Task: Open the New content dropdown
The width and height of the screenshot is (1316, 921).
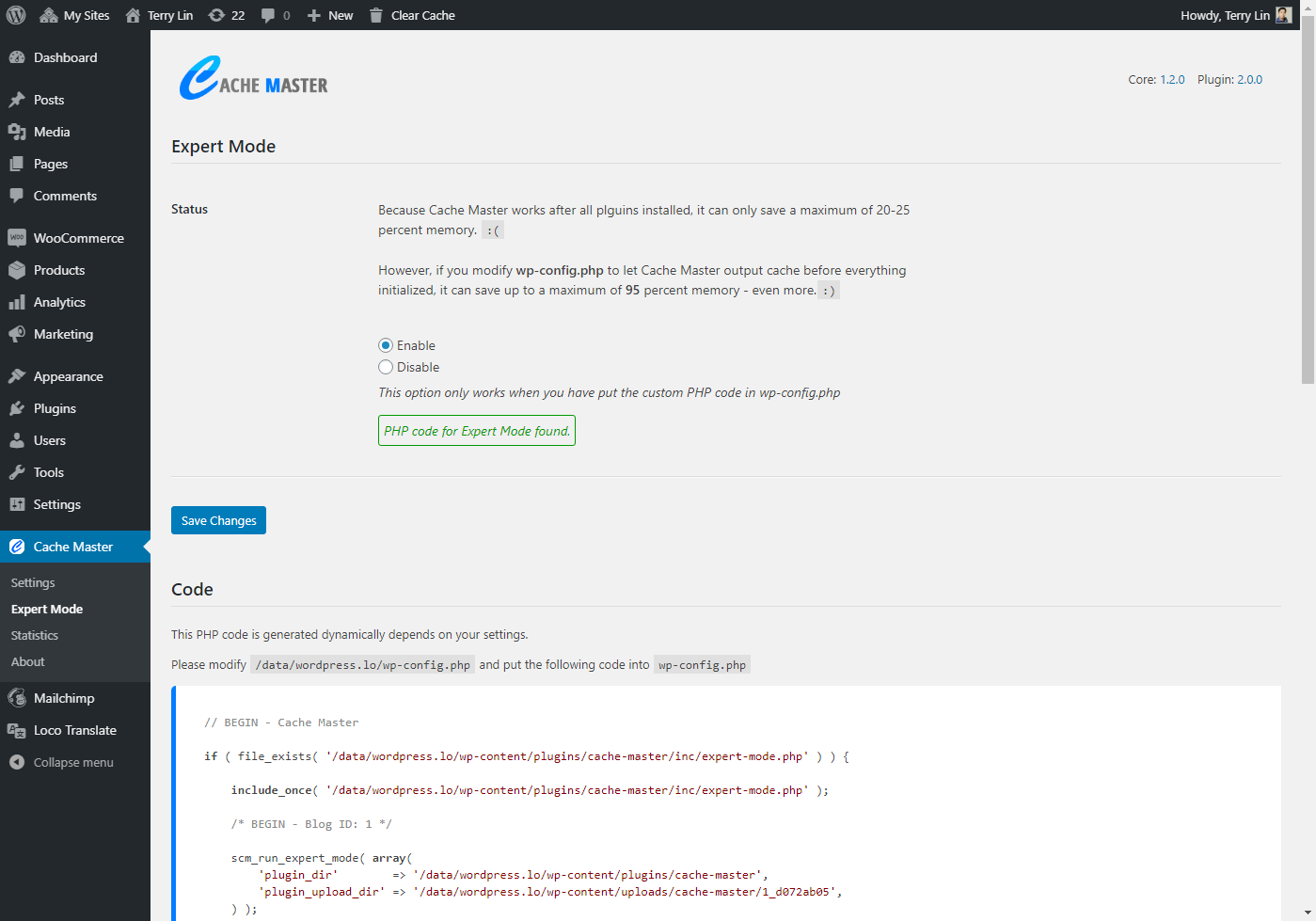Action: 330,15
